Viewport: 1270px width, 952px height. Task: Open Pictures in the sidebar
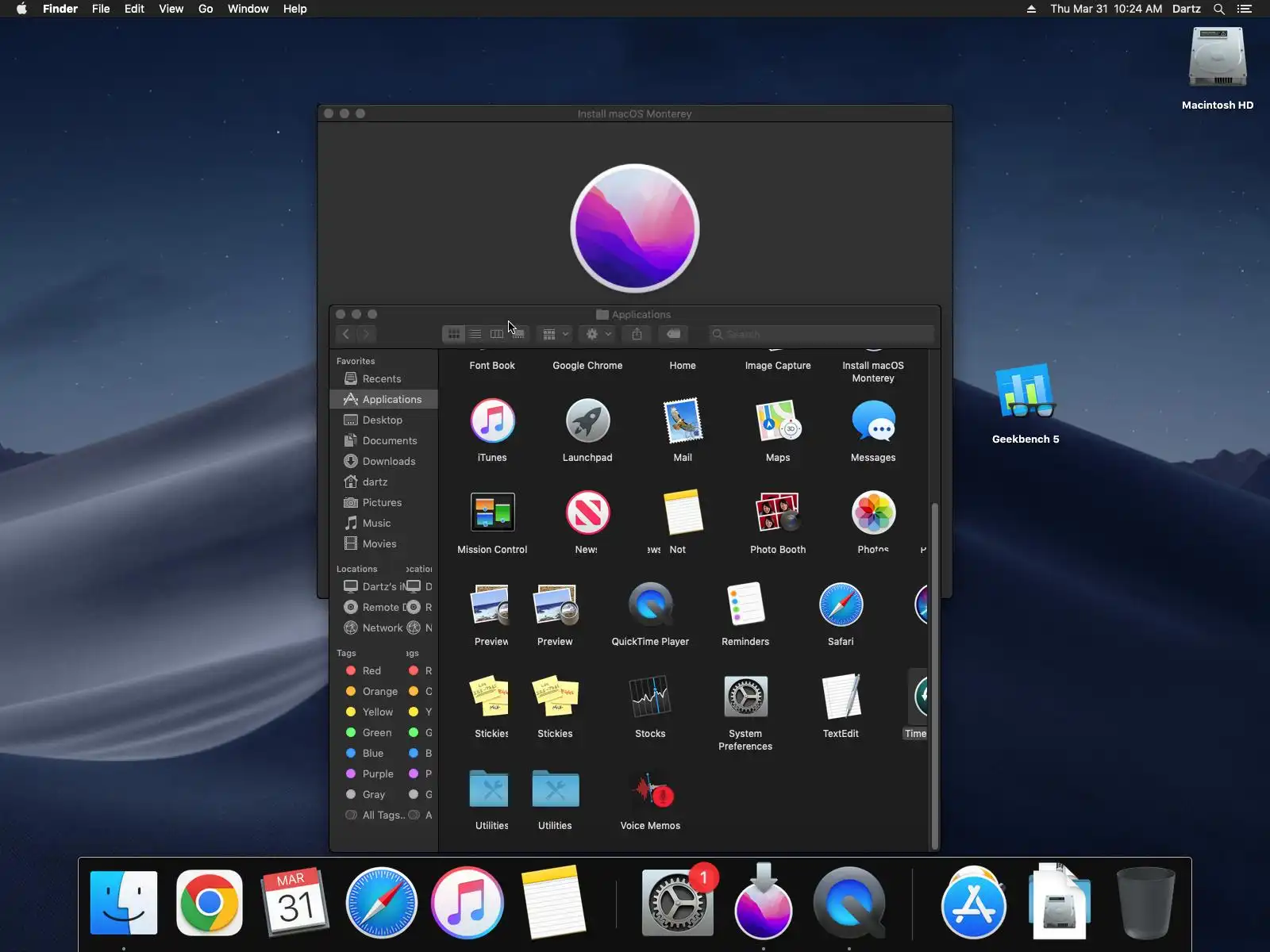[x=383, y=502]
